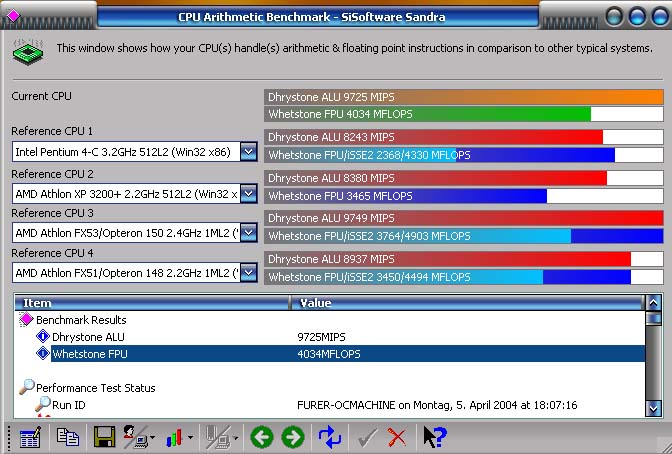
Task: Go forward with the green right arrow
Action: [x=293, y=437]
